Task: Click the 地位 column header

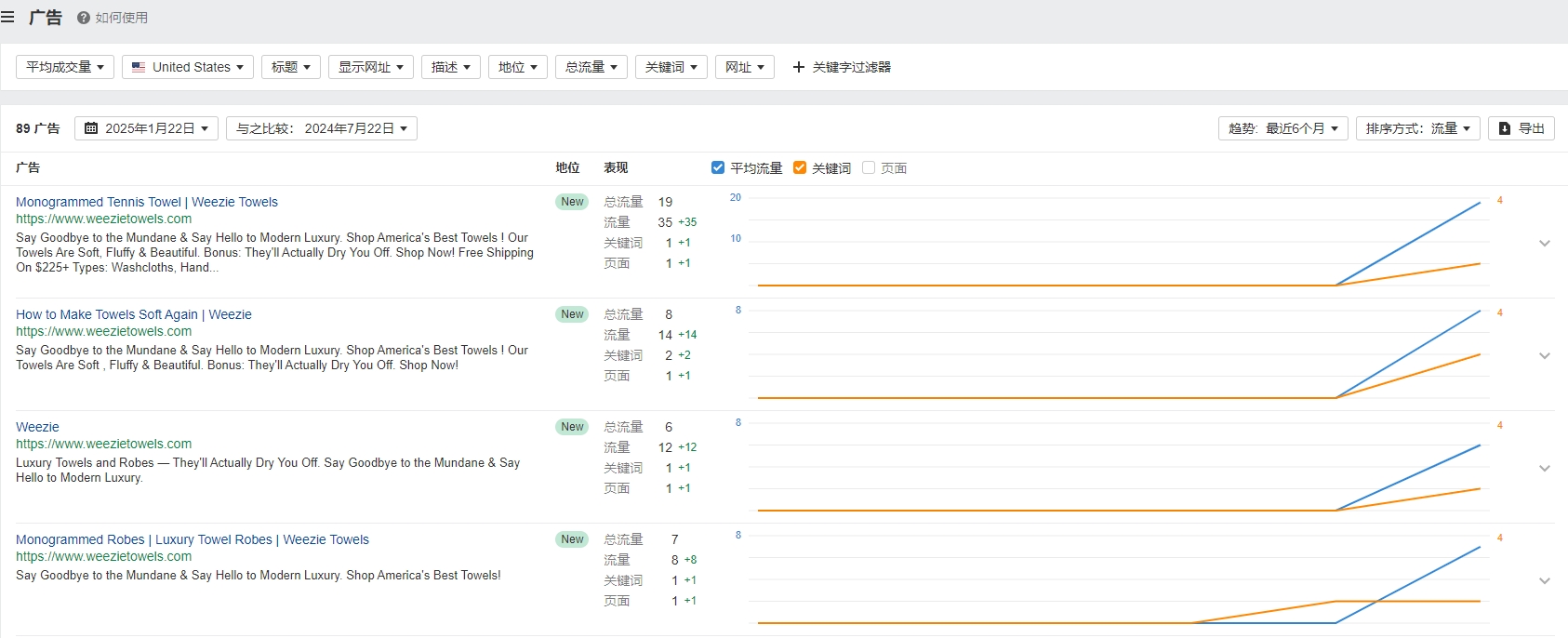Action: click(567, 167)
